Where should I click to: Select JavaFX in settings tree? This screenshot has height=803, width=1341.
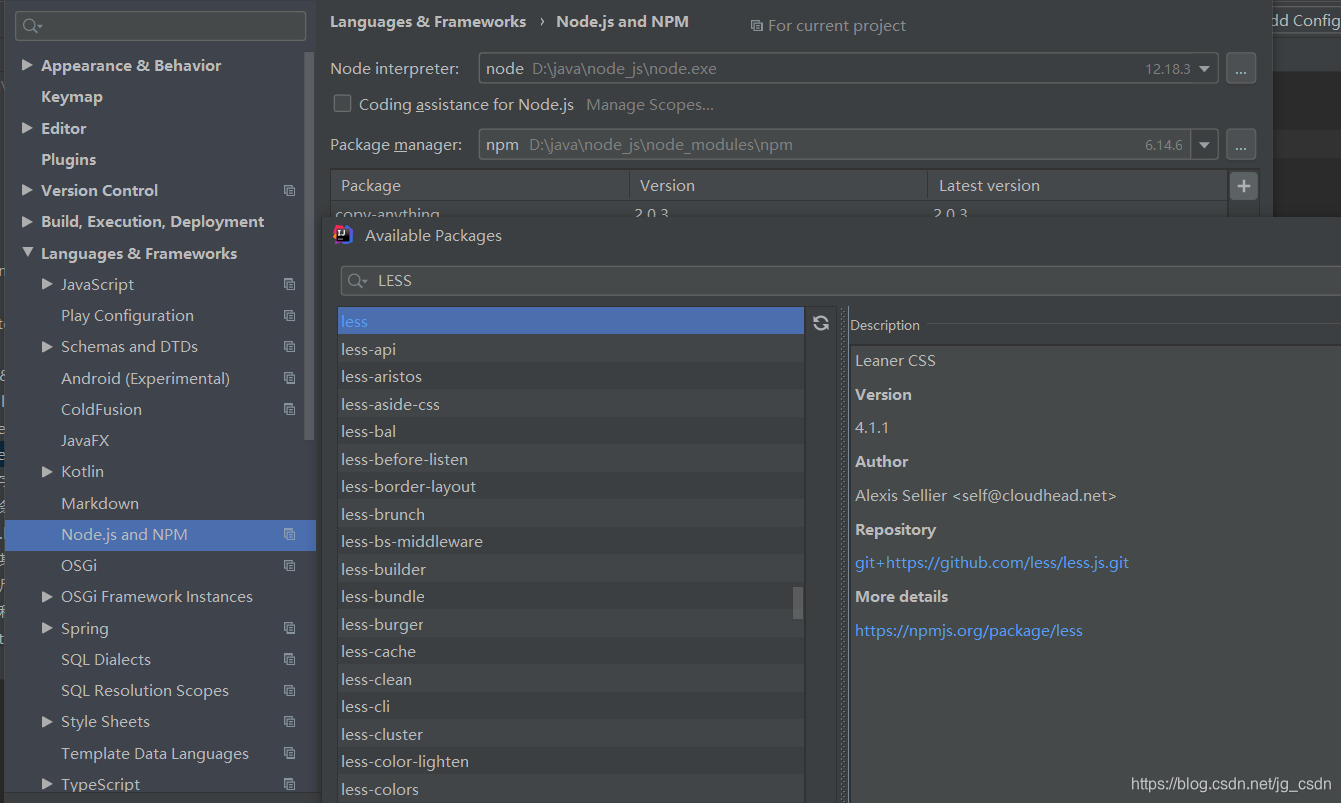(85, 441)
